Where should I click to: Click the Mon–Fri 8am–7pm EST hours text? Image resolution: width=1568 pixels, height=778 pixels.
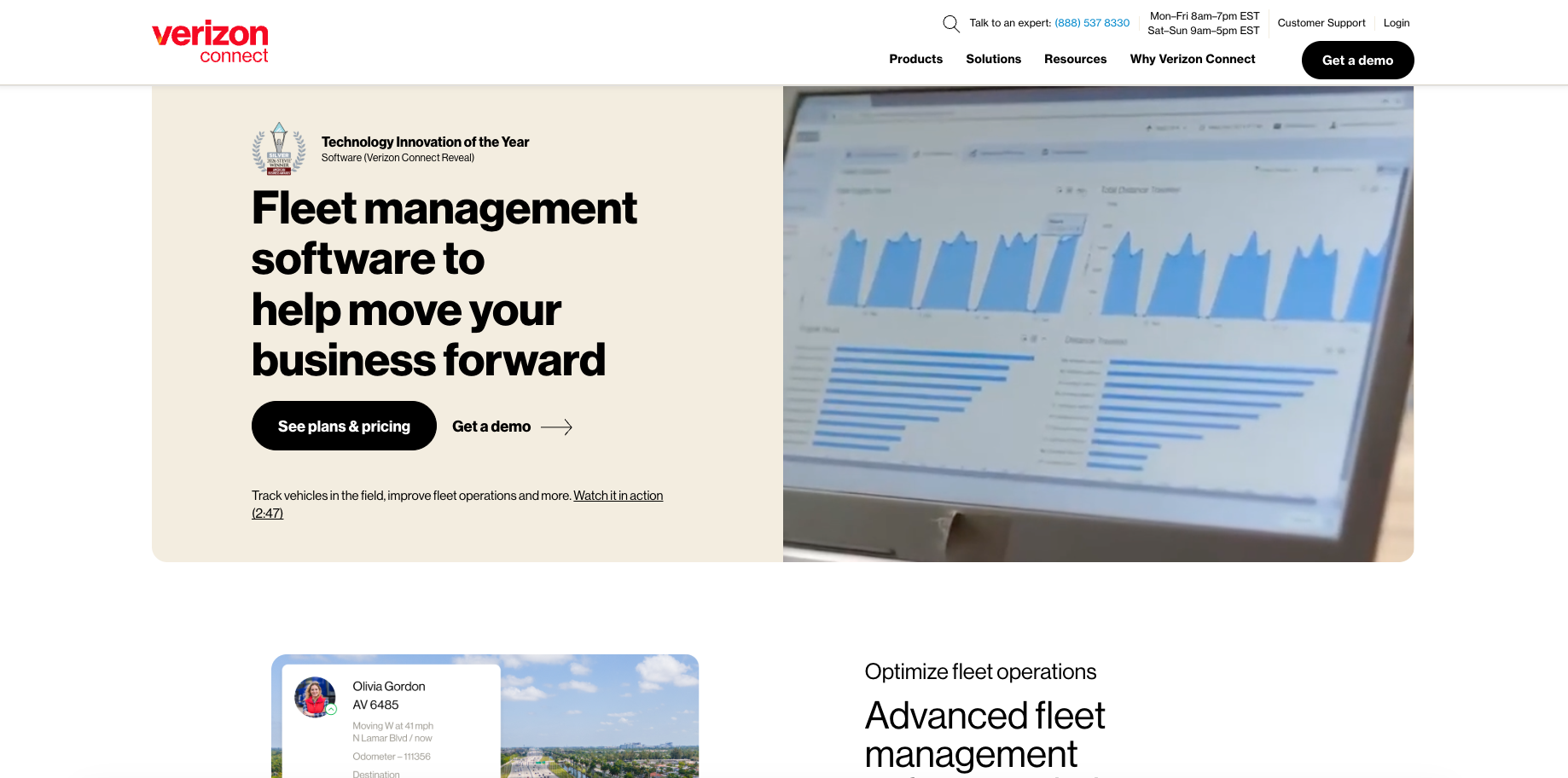coord(1205,16)
